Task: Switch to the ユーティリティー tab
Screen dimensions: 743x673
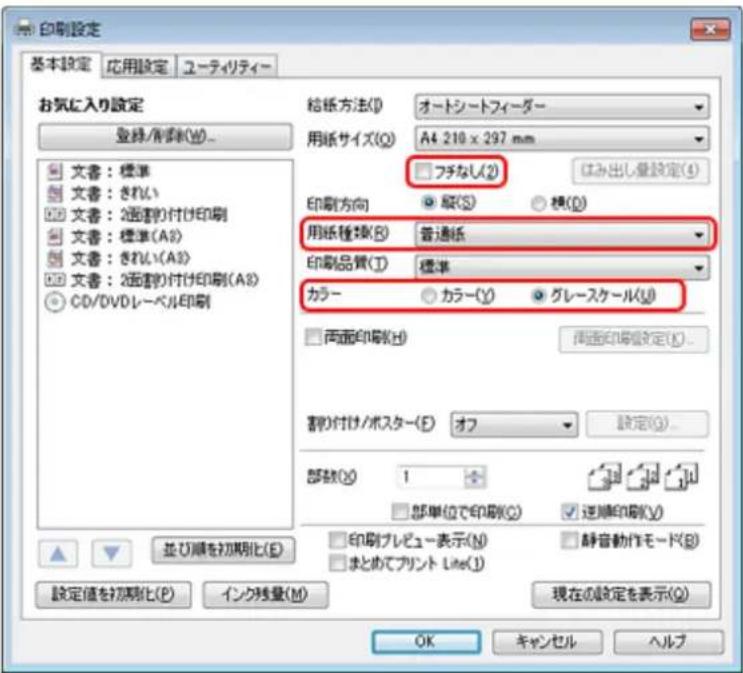Action: [227, 66]
